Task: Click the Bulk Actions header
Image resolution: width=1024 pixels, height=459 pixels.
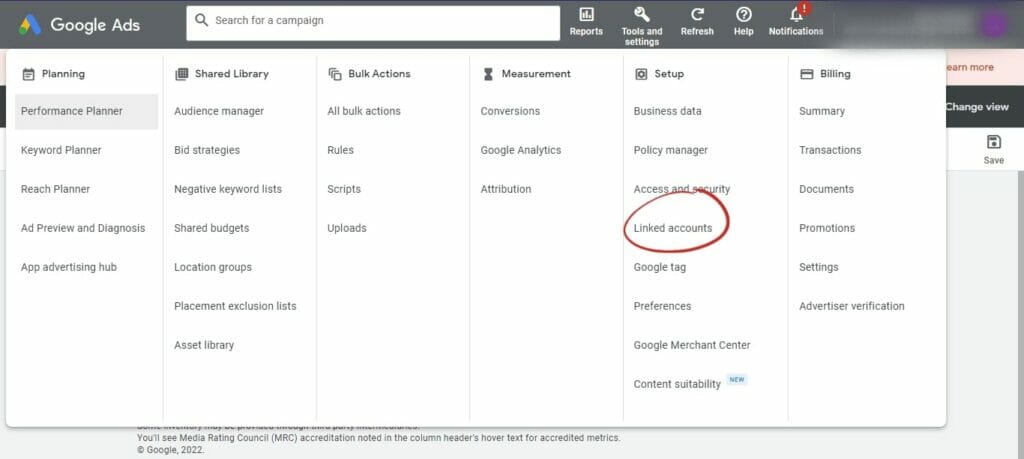Action: click(379, 74)
